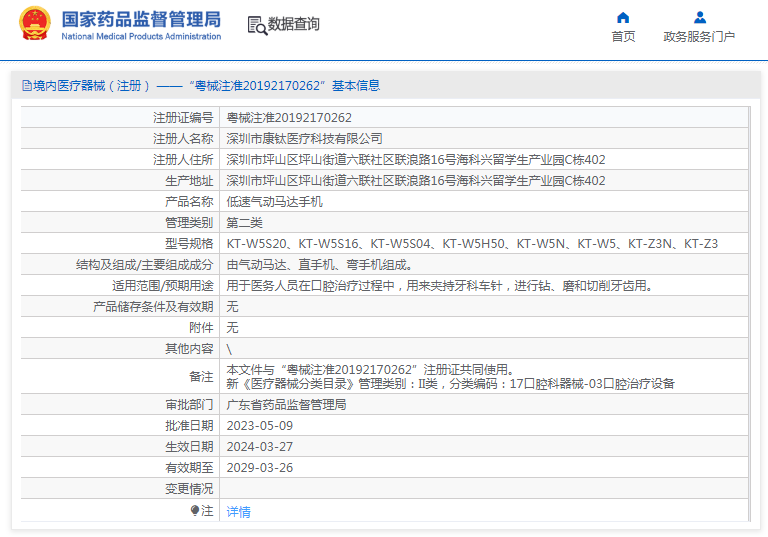Viewport: 768px width, 537px height.
Task: Click 国家药品监督管理局 site title
Action: point(141,20)
